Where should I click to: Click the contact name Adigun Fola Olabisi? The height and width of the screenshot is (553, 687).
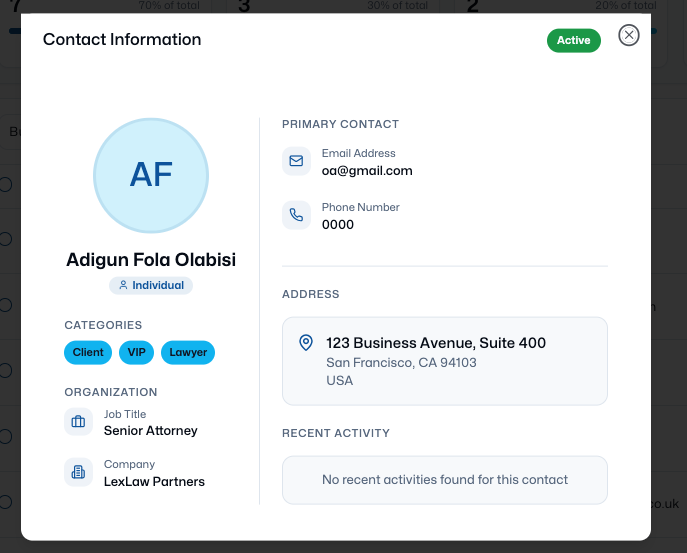pyautogui.click(x=151, y=260)
